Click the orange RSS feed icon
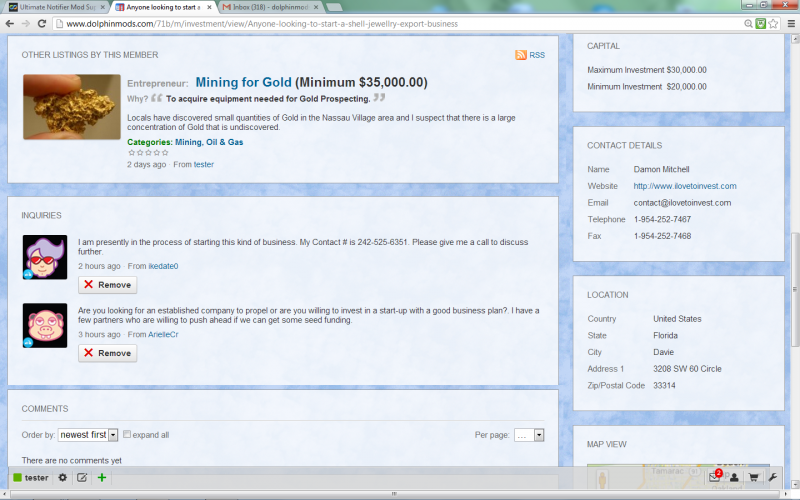This screenshot has width=800, height=500. tap(520, 55)
